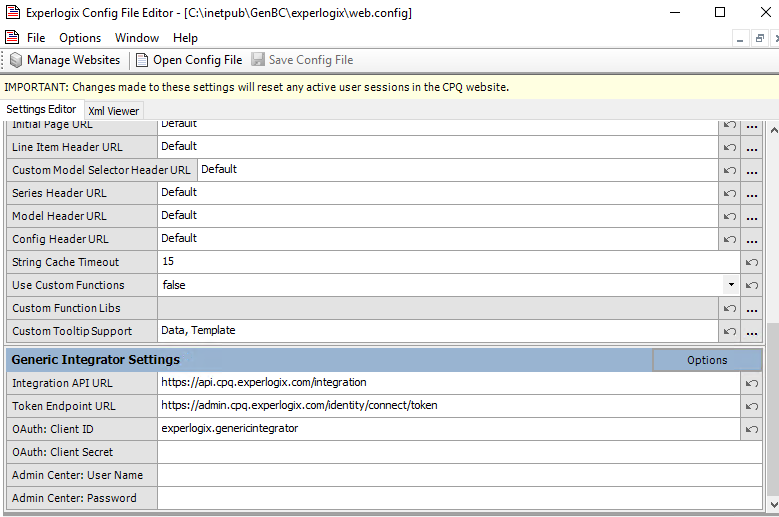Reset the Use Custom Functions value
Image resolution: width=779 pixels, height=517 pixels.
(752, 285)
